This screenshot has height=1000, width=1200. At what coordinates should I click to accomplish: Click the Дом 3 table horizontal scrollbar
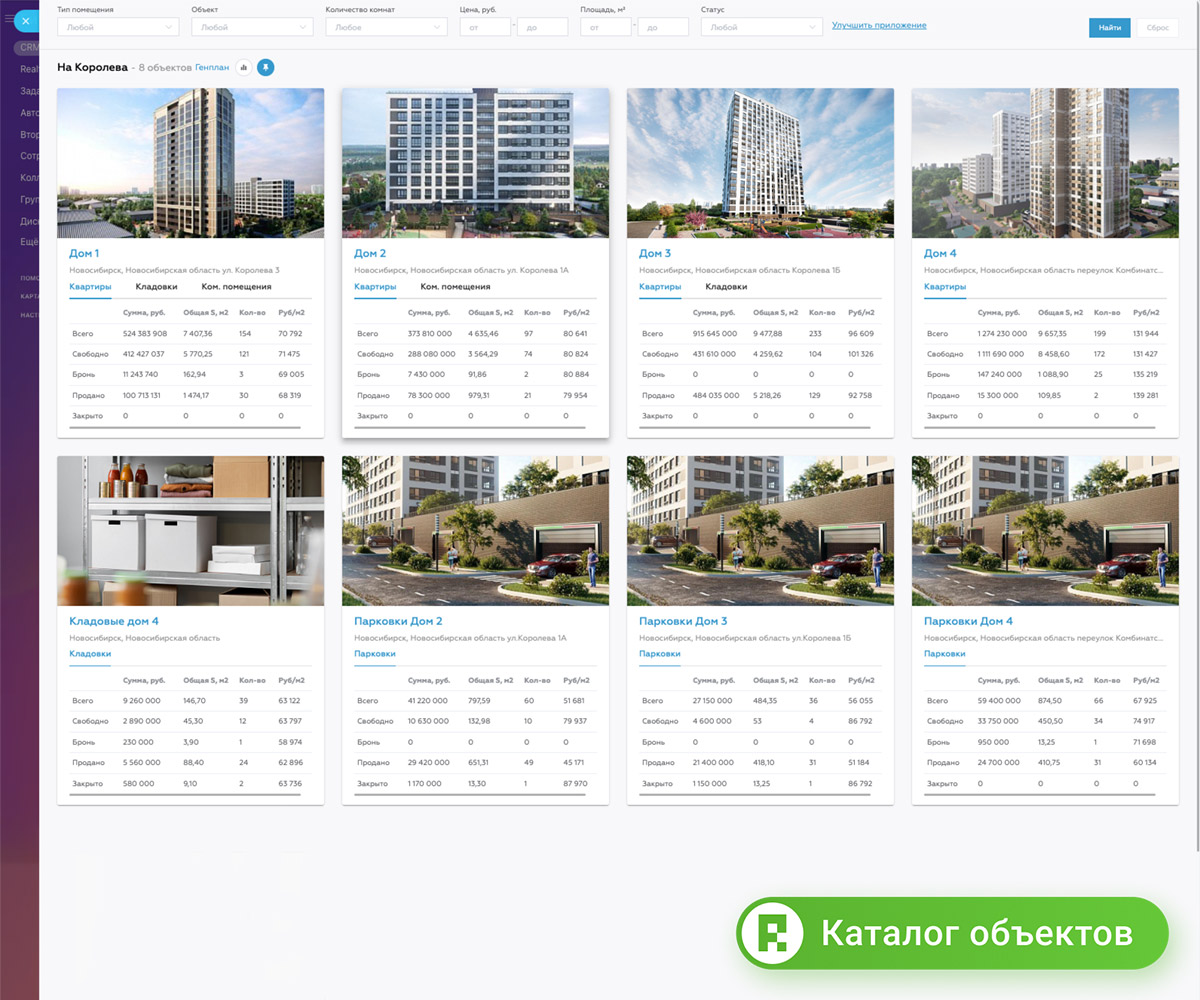pyautogui.click(x=755, y=427)
